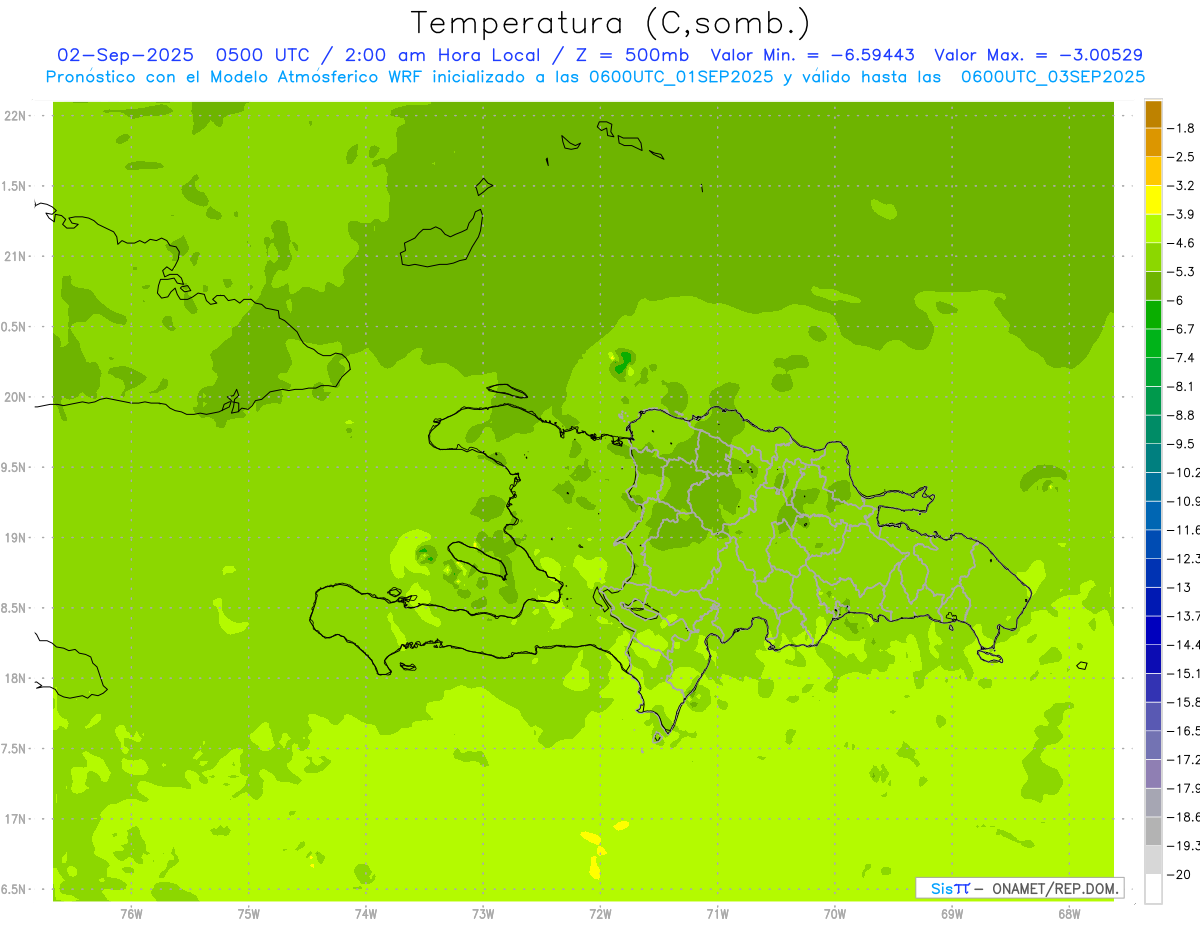This screenshot has width=1200, height=927.
Task: Click the "70W" longitude label
Action: pos(834,914)
